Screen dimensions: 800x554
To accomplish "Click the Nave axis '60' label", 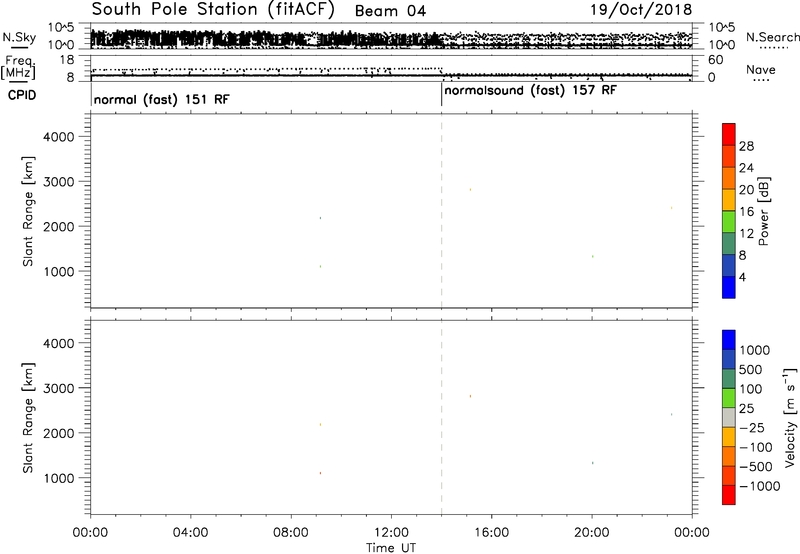I will tap(716, 60).
